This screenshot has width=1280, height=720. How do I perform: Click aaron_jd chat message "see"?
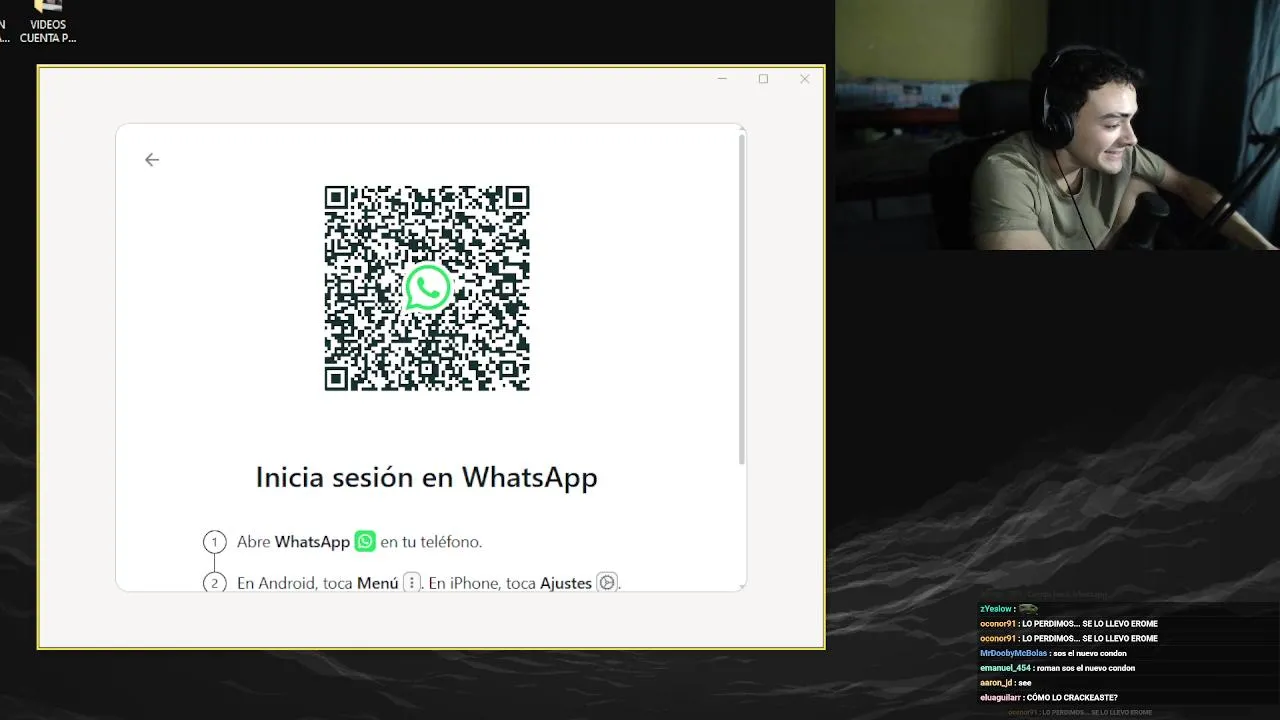(1005, 683)
